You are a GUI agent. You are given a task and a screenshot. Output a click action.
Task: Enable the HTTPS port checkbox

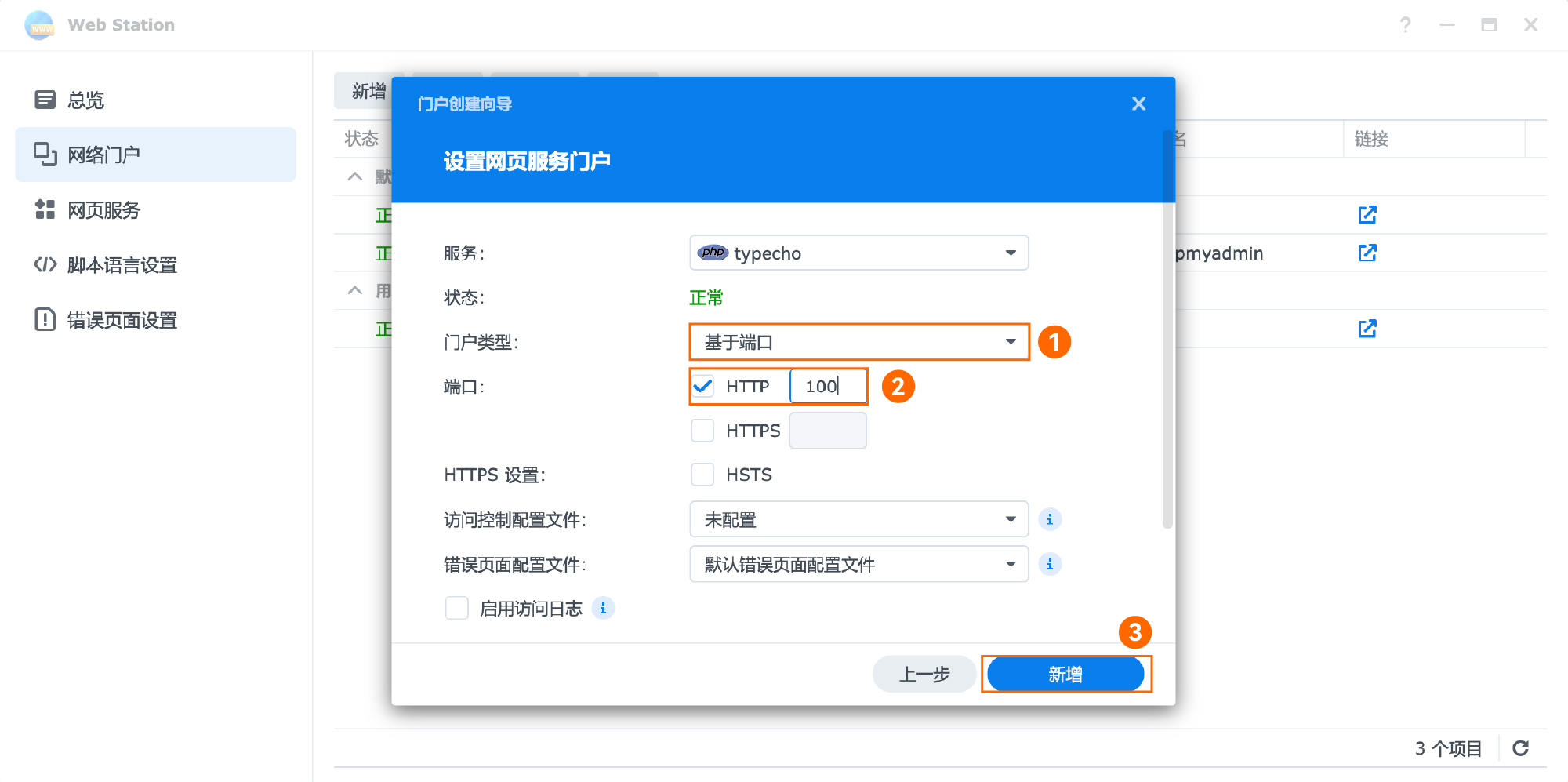tap(702, 431)
